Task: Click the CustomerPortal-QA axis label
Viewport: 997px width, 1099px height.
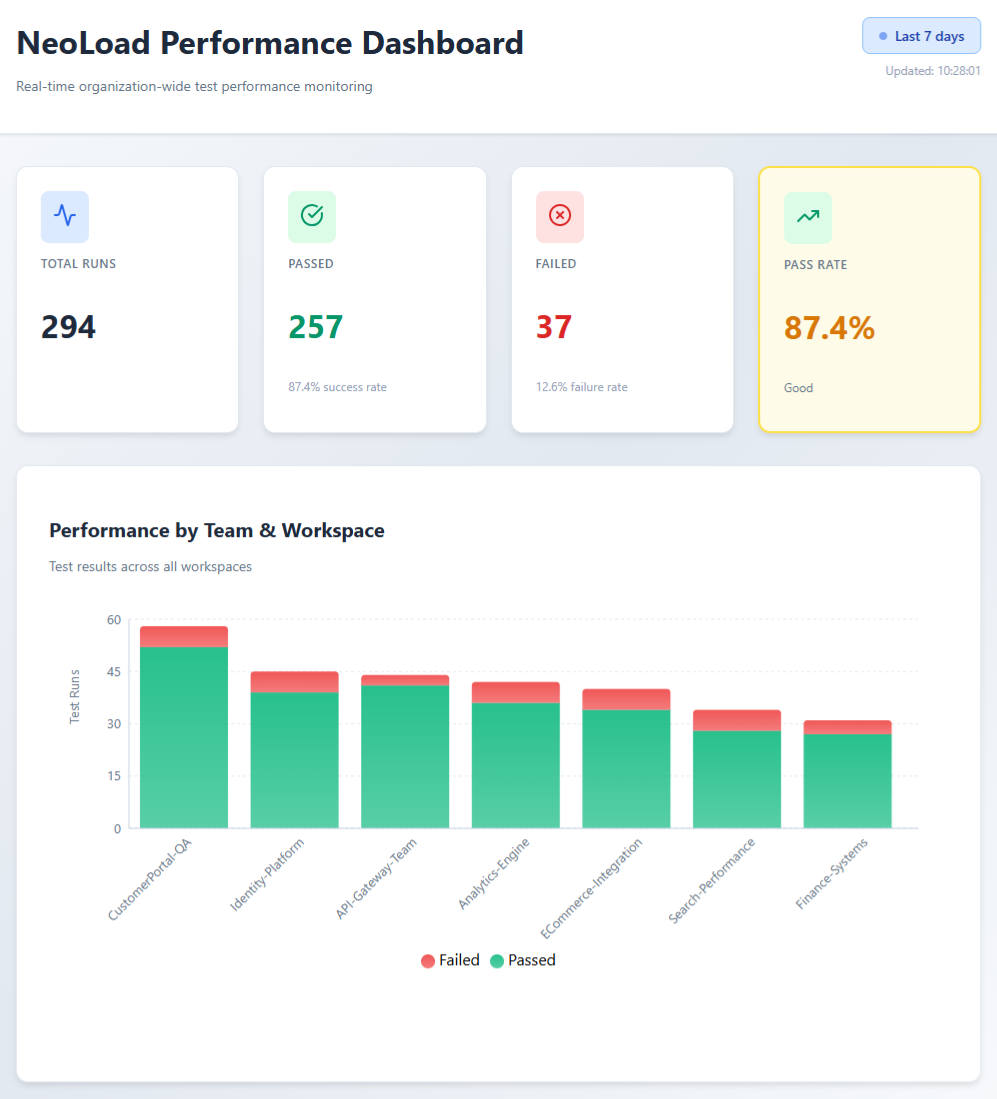Action: [149, 880]
